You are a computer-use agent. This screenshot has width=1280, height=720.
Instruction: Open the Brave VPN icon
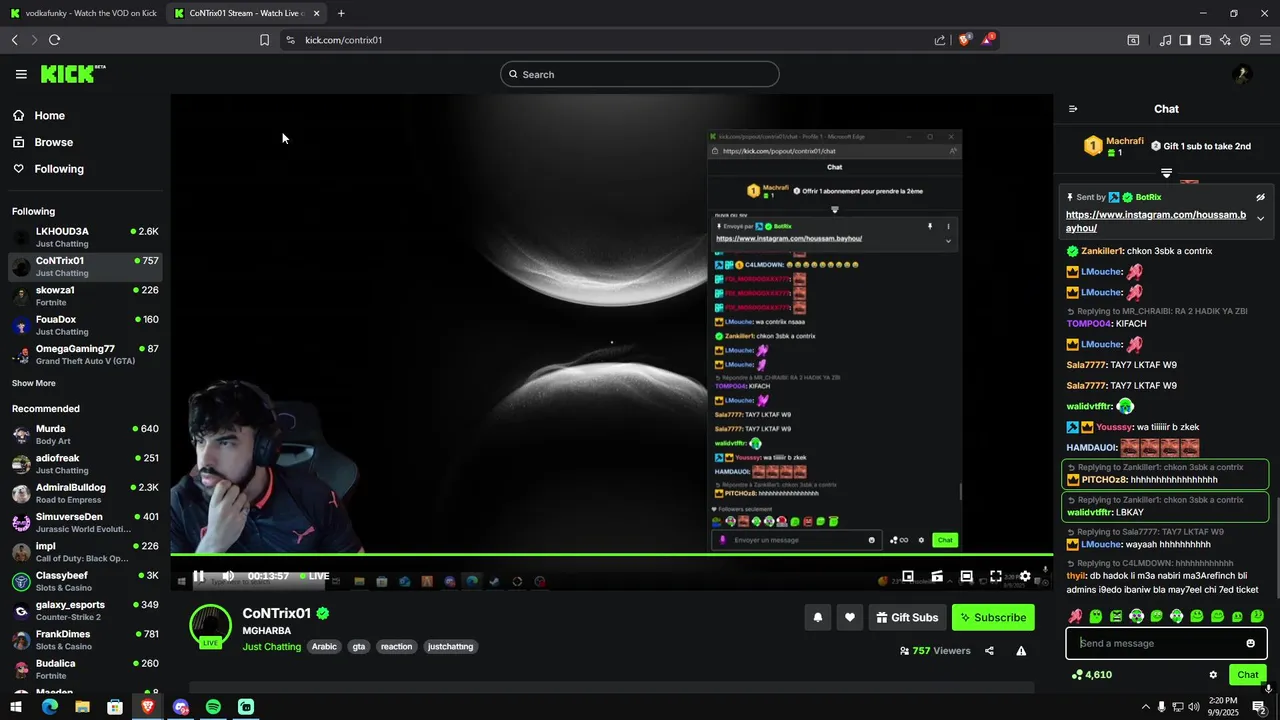click(x=1245, y=40)
